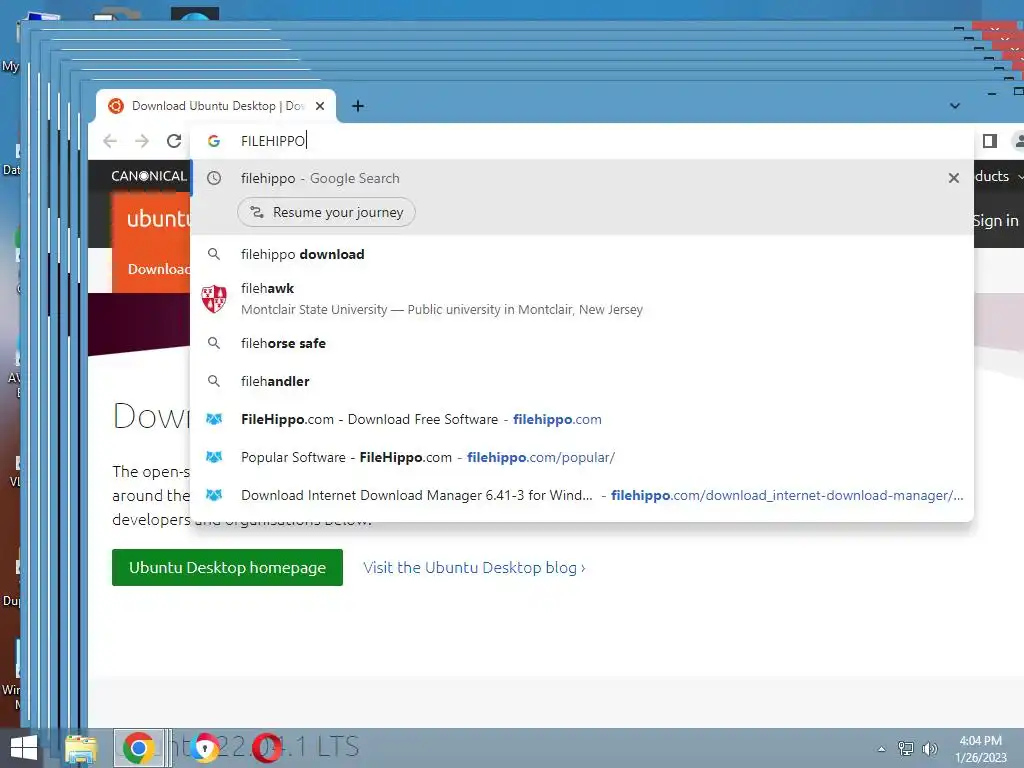Open FileHippo.com Download Free Software suggestion
This screenshot has height=768, width=1024.
click(581, 419)
